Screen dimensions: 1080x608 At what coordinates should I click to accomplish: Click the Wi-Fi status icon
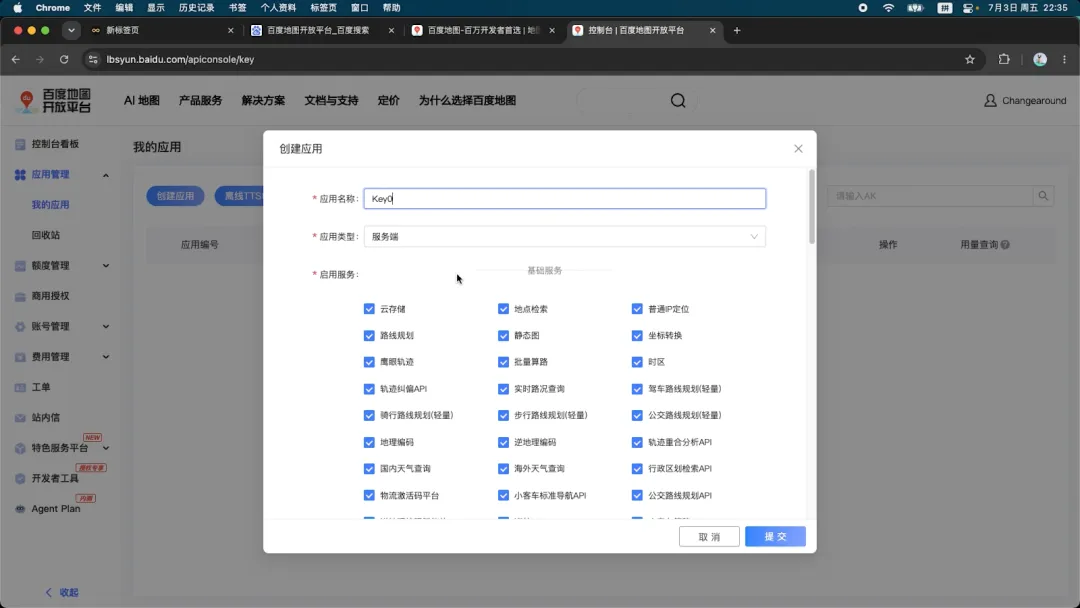tap(889, 8)
